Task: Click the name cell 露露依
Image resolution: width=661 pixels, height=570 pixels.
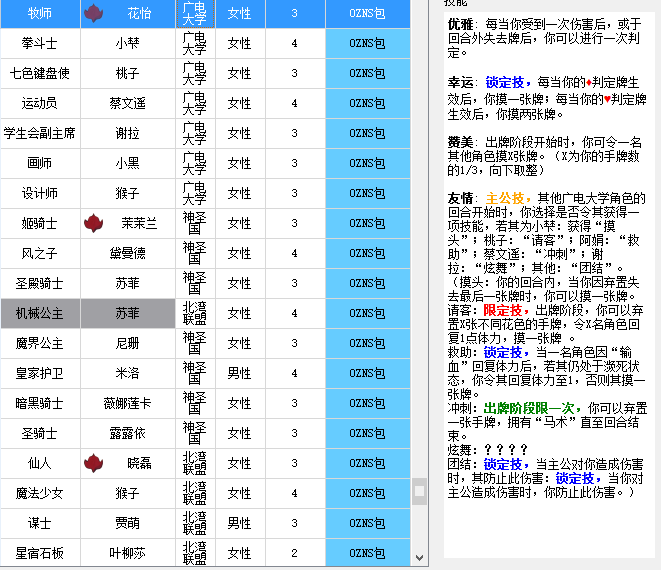Action: click(128, 433)
